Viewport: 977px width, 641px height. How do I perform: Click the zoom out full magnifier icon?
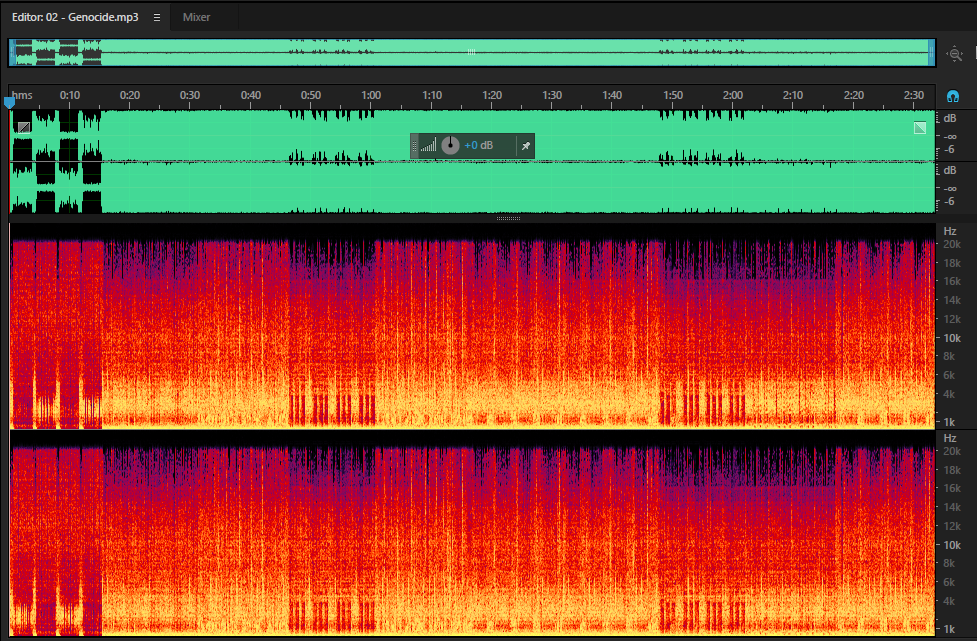955,54
